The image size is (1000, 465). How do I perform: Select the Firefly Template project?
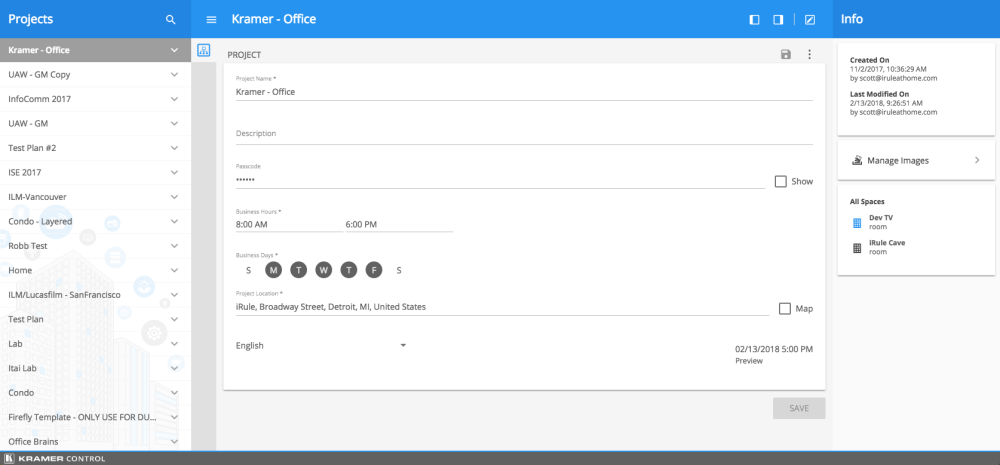pyautogui.click(x=95, y=417)
